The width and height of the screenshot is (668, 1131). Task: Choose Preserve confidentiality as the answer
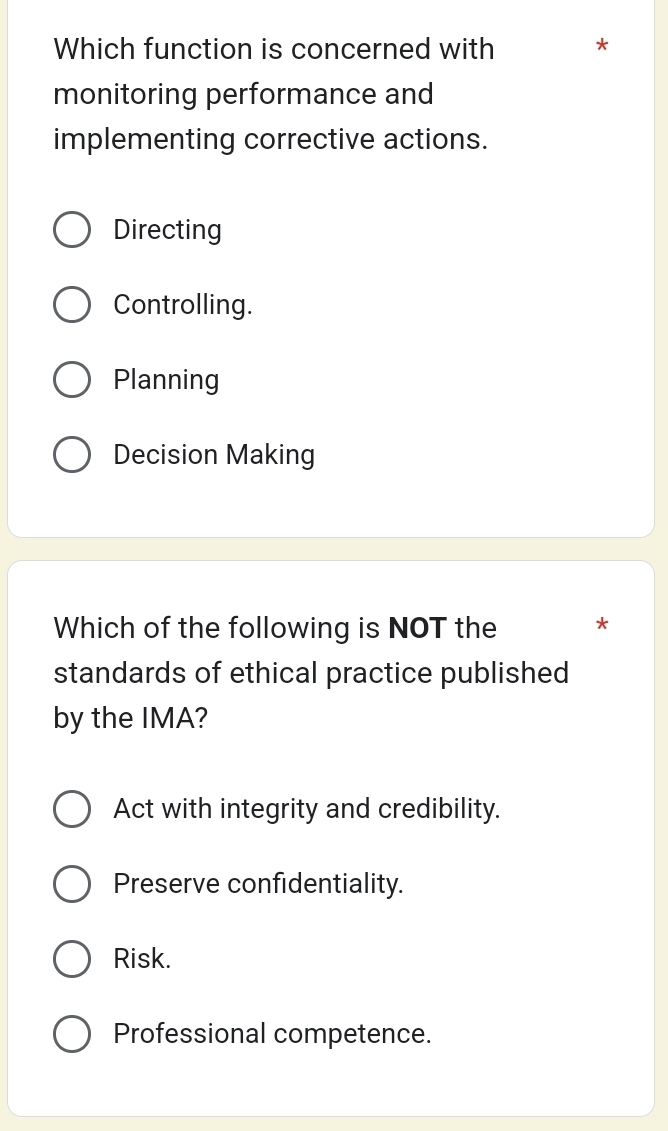pyautogui.click(x=72, y=884)
